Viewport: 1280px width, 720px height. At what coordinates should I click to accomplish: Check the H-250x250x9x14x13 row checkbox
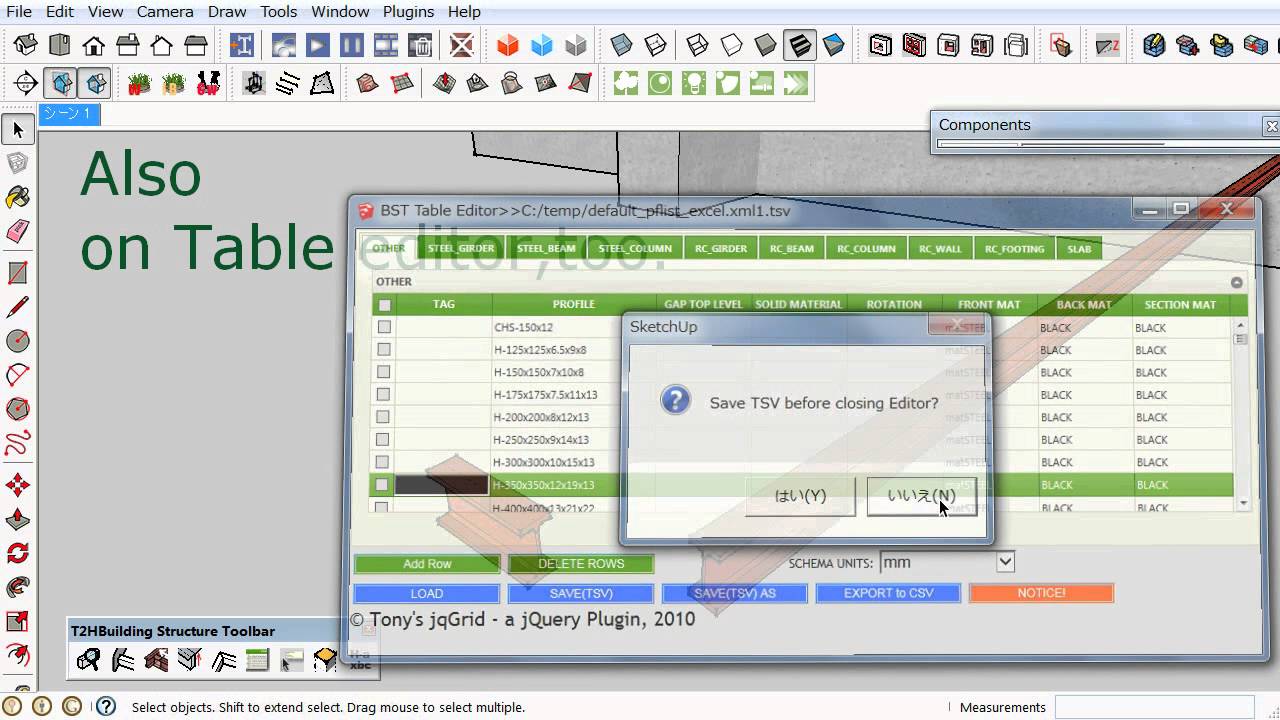pyautogui.click(x=384, y=439)
